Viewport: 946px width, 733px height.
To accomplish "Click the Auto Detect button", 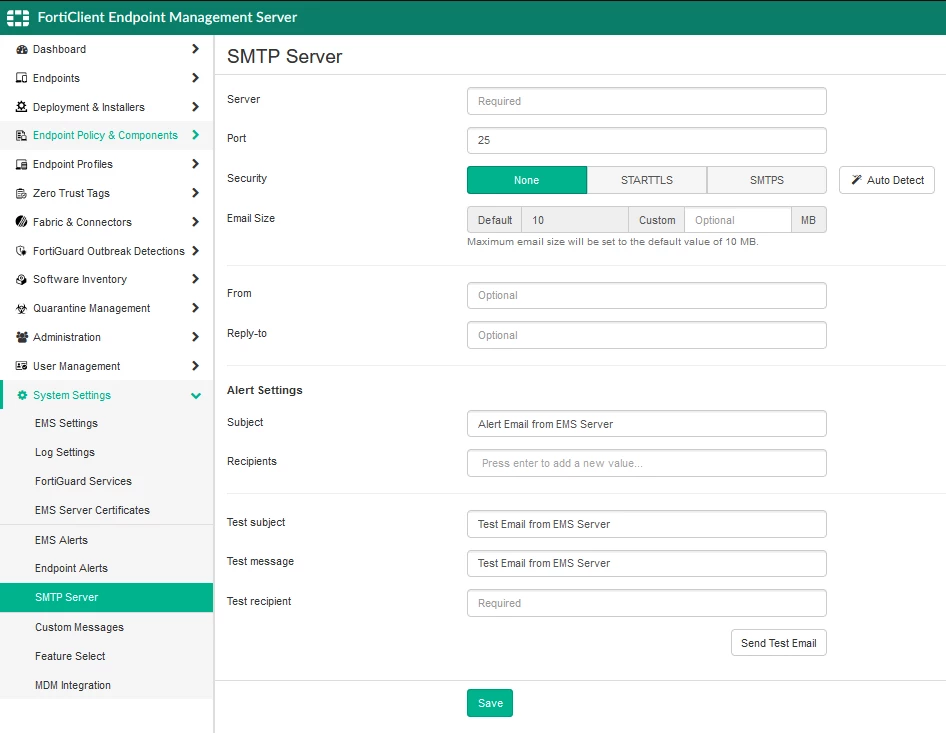I will [x=887, y=180].
